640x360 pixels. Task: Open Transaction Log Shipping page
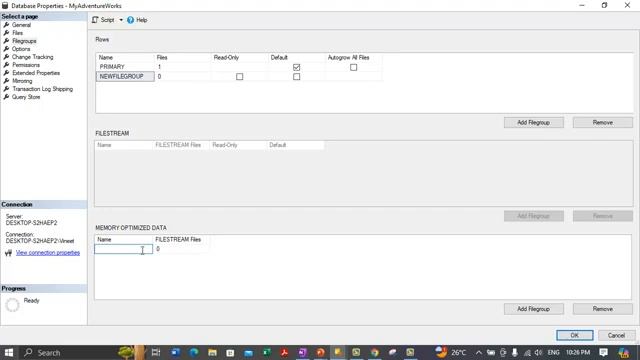pyautogui.click(x=42, y=89)
